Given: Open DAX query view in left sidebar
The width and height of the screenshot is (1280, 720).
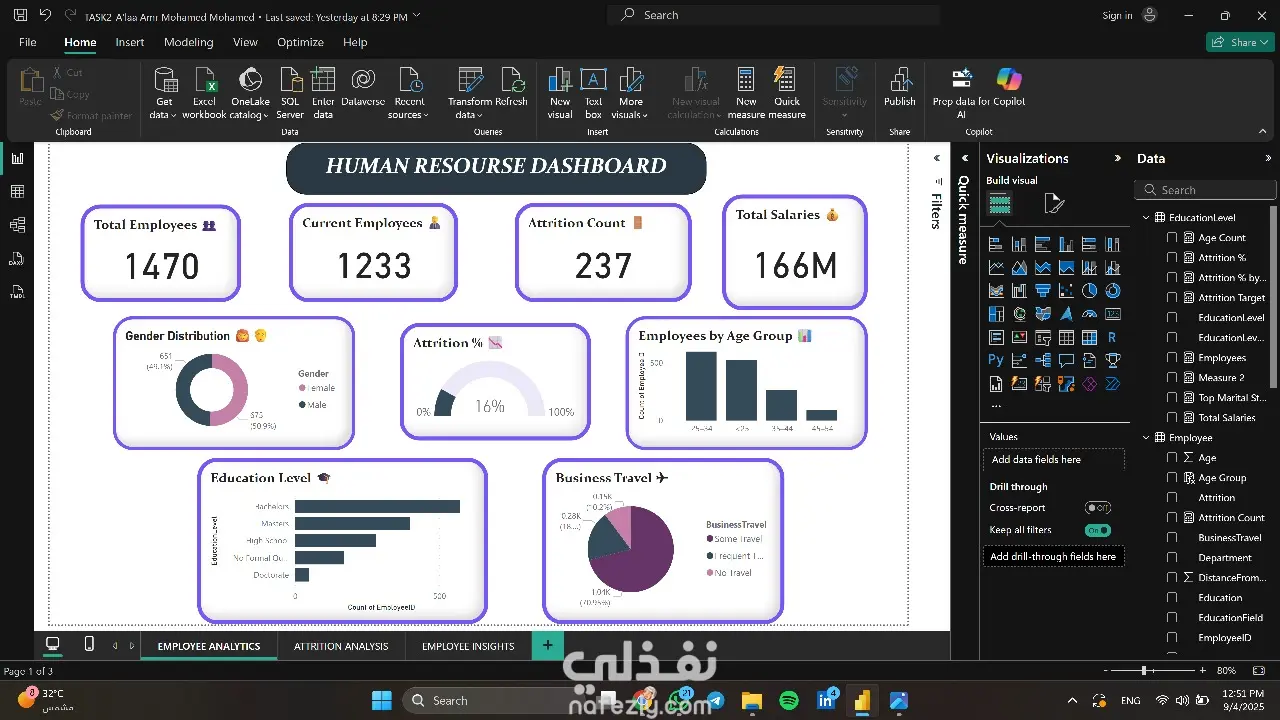Looking at the screenshot, I should (x=17, y=258).
